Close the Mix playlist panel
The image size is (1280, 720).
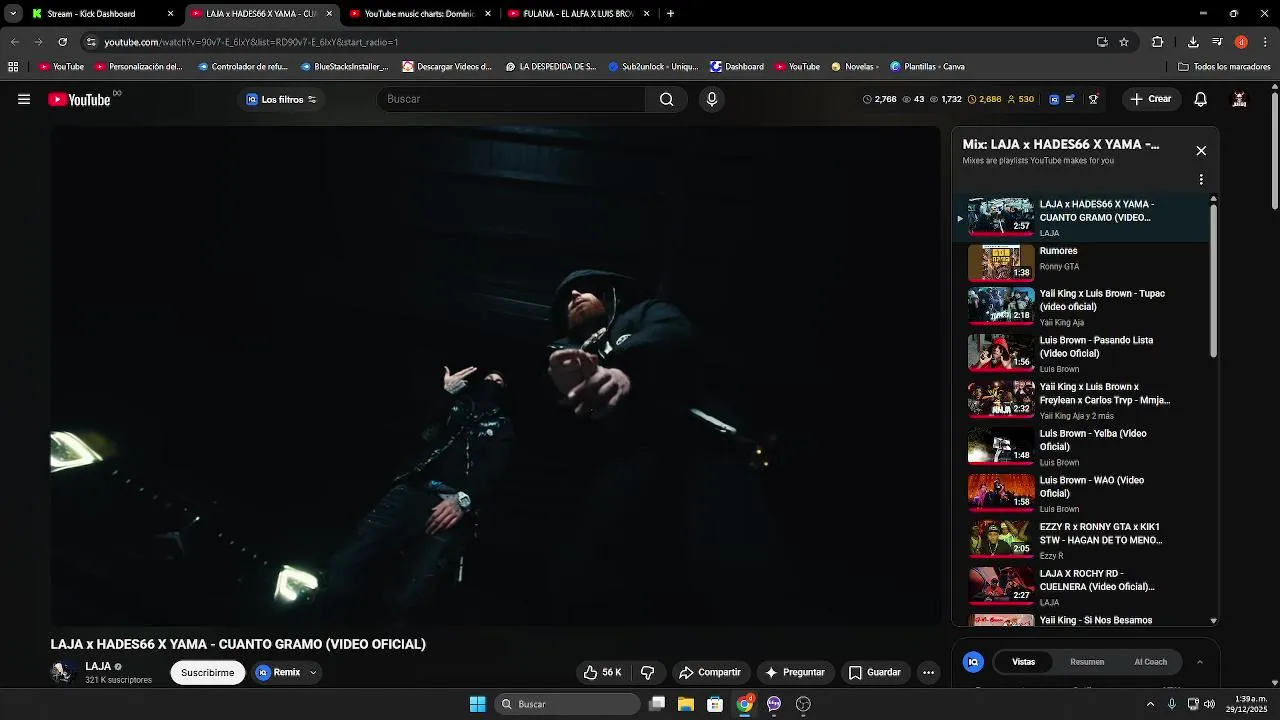1201,151
